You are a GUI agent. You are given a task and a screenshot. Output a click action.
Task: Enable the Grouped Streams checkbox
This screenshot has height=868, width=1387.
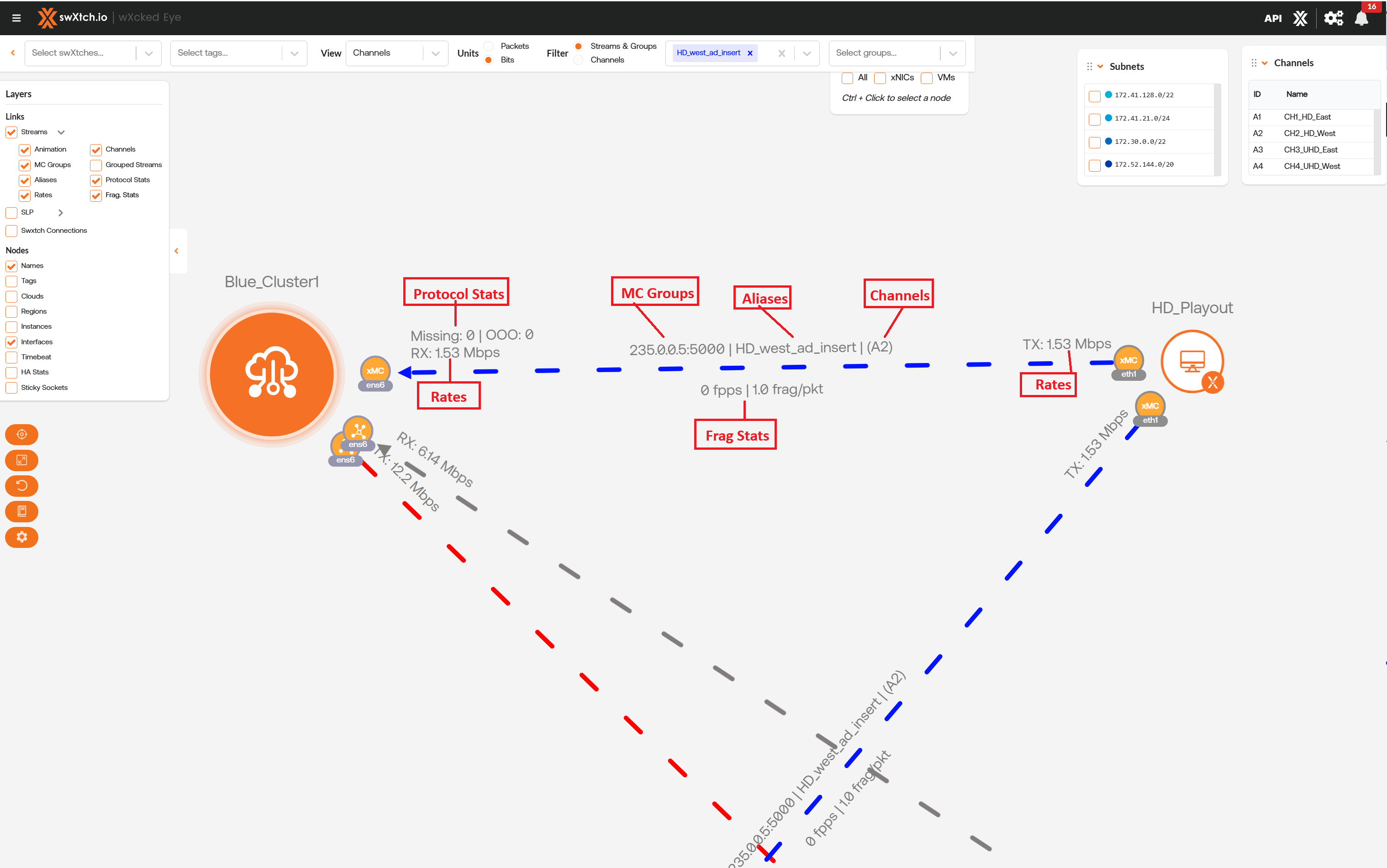click(96, 165)
